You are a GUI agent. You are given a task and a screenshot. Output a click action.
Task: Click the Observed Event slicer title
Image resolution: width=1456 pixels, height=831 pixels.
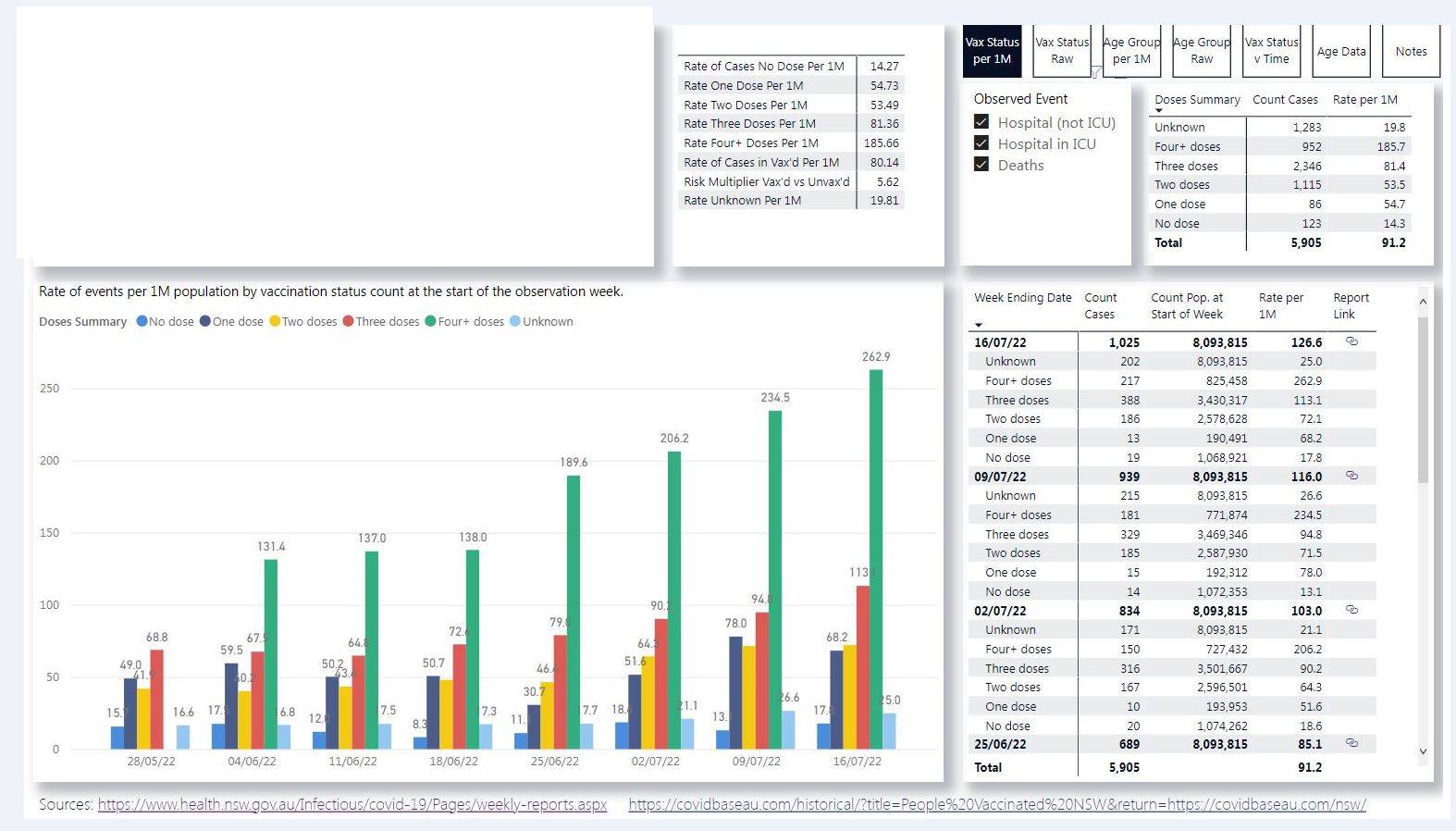(x=1020, y=98)
